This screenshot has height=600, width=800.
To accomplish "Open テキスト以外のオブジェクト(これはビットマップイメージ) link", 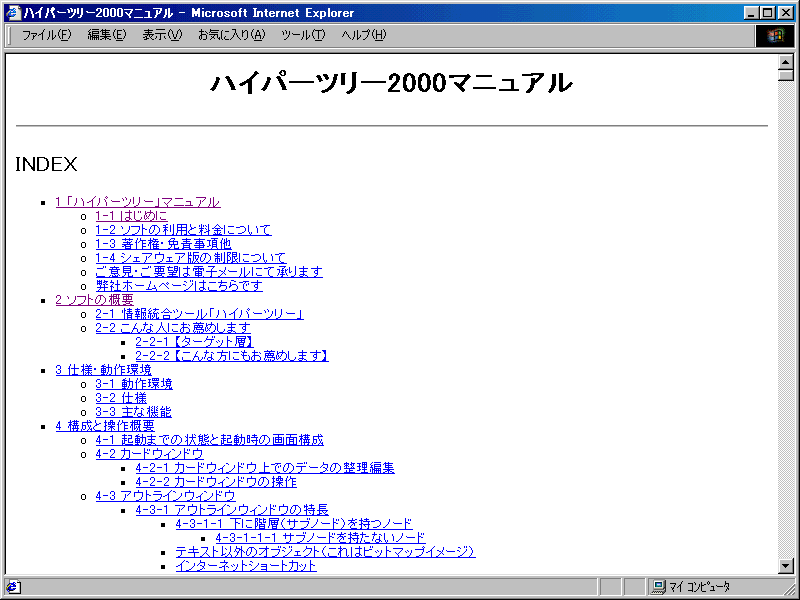I will pos(326,552).
